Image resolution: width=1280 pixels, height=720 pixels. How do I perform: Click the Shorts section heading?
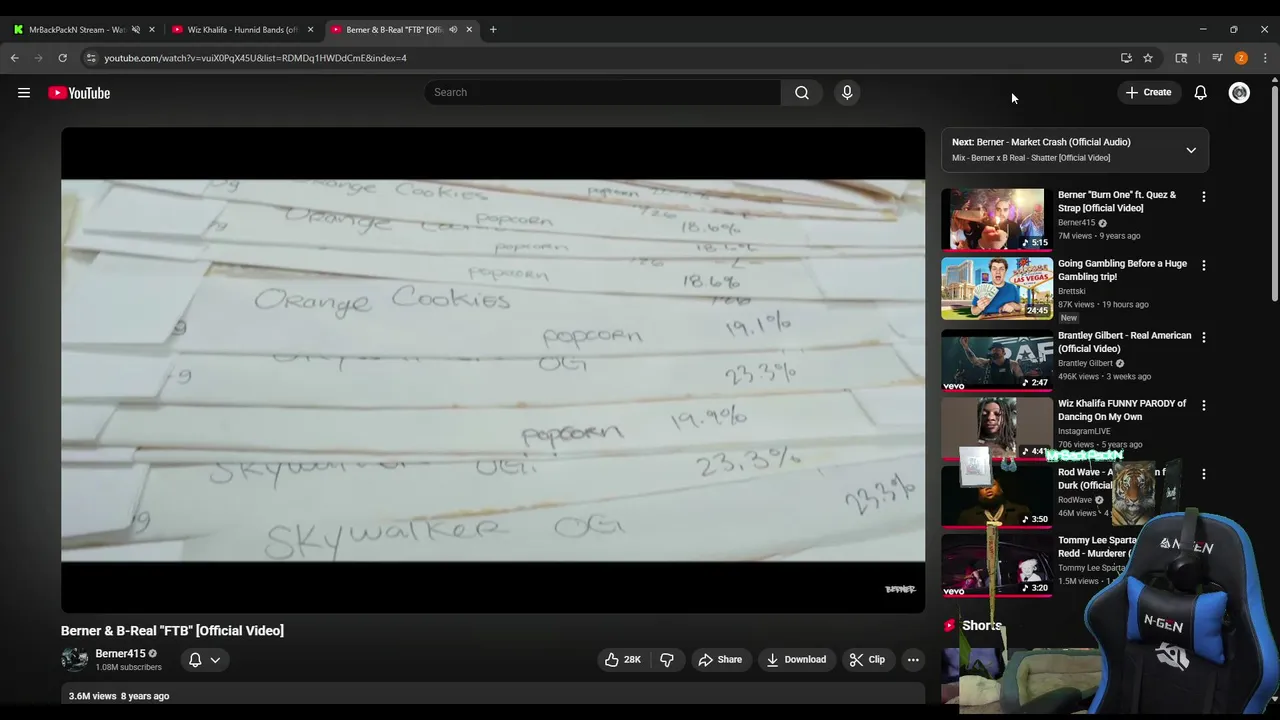981,626
